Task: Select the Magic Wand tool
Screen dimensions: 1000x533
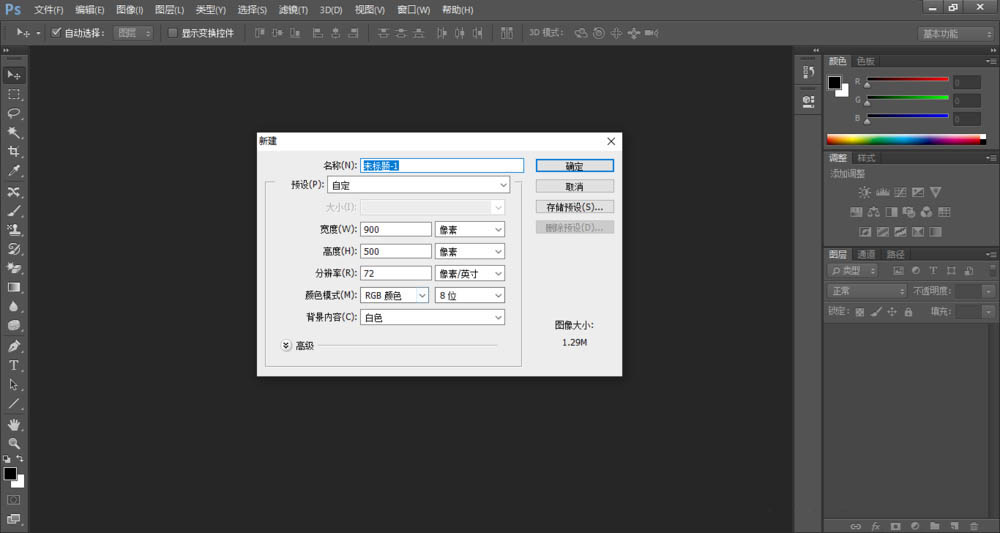Action: (14, 133)
